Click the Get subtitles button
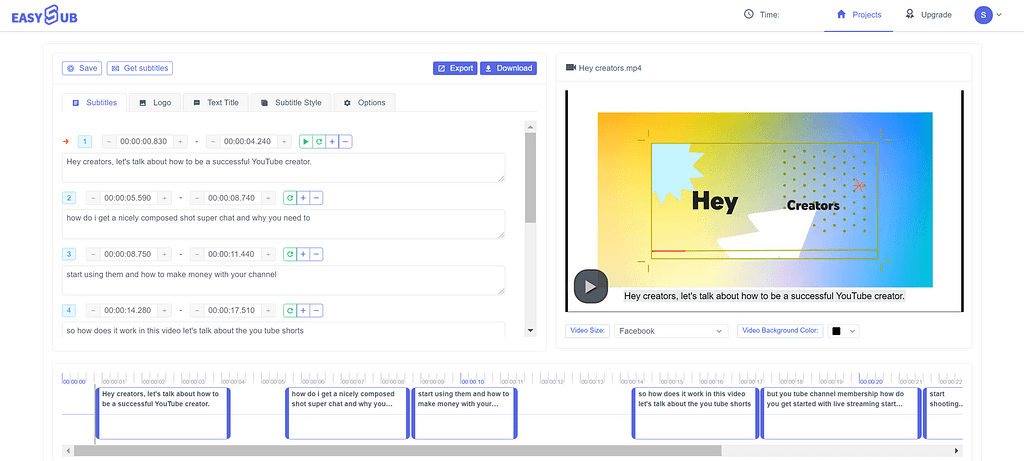Image resolution: width=1024 pixels, height=461 pixels. [140, 68]
